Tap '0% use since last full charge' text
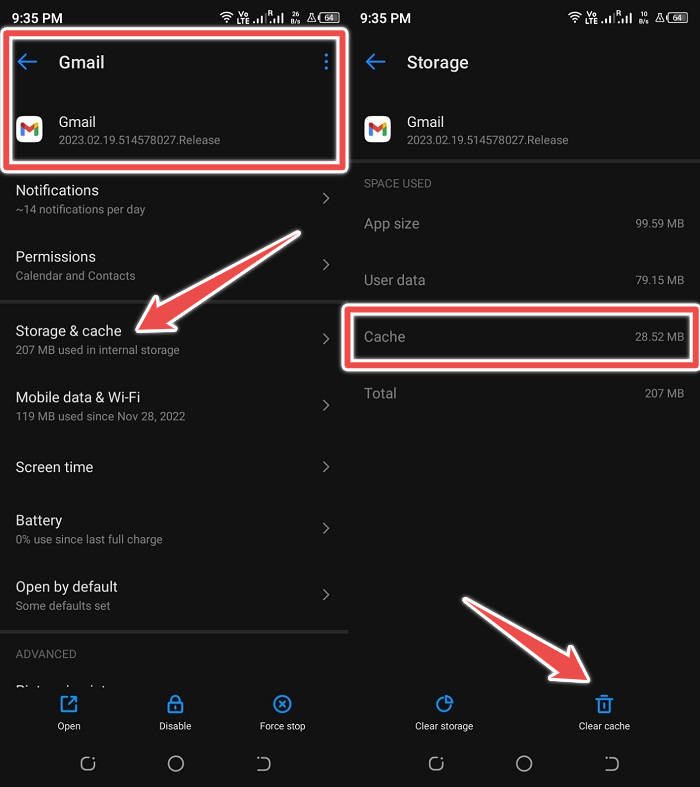 click(89, 540)
